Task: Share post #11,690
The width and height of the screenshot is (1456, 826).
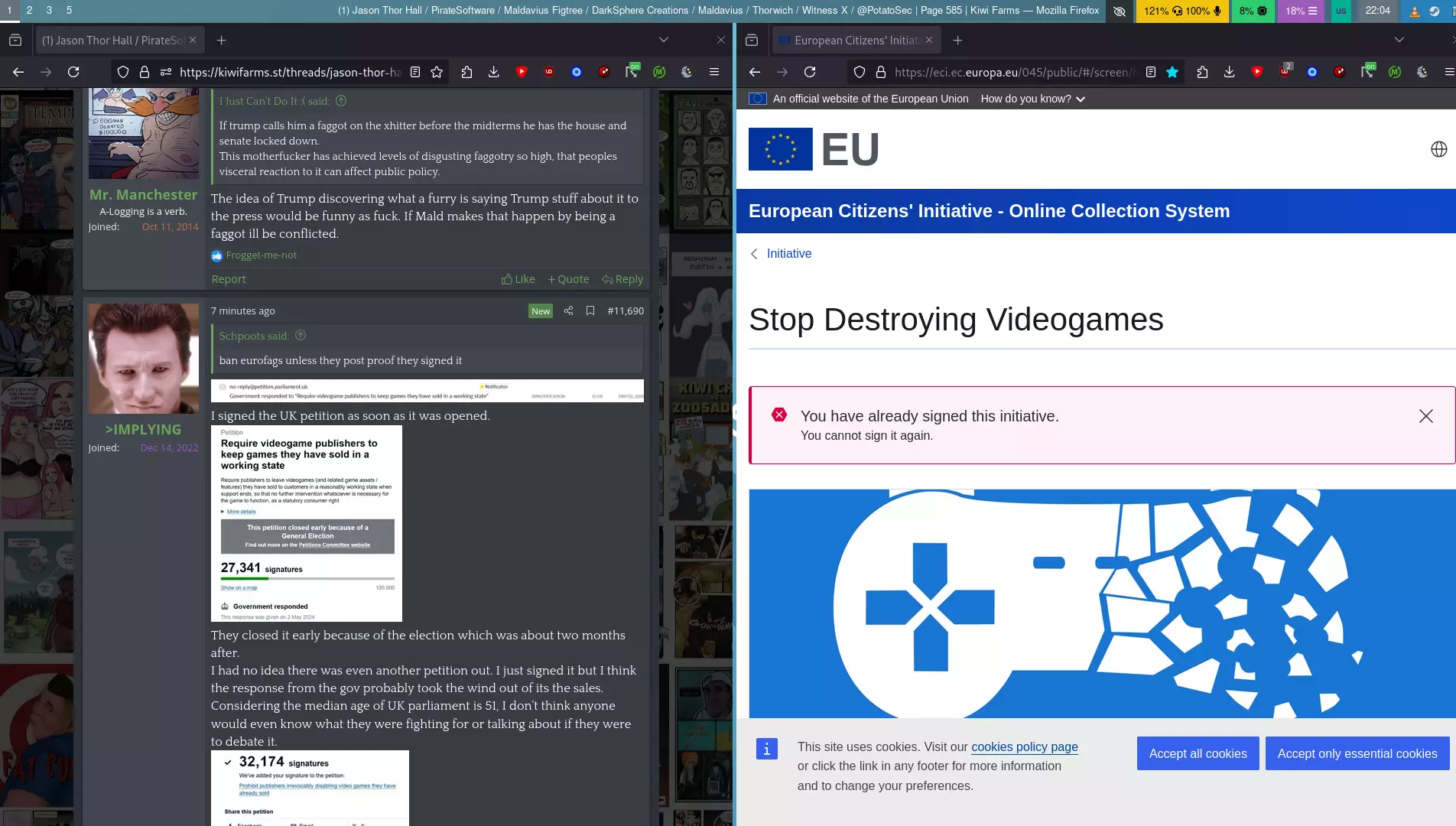Action: pos(568,311)
